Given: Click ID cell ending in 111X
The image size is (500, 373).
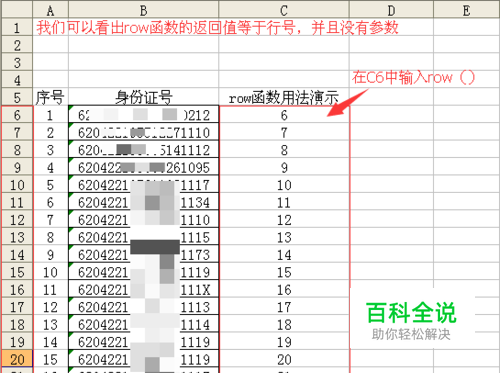Looking at the screenshot, I should pos(143,289).
